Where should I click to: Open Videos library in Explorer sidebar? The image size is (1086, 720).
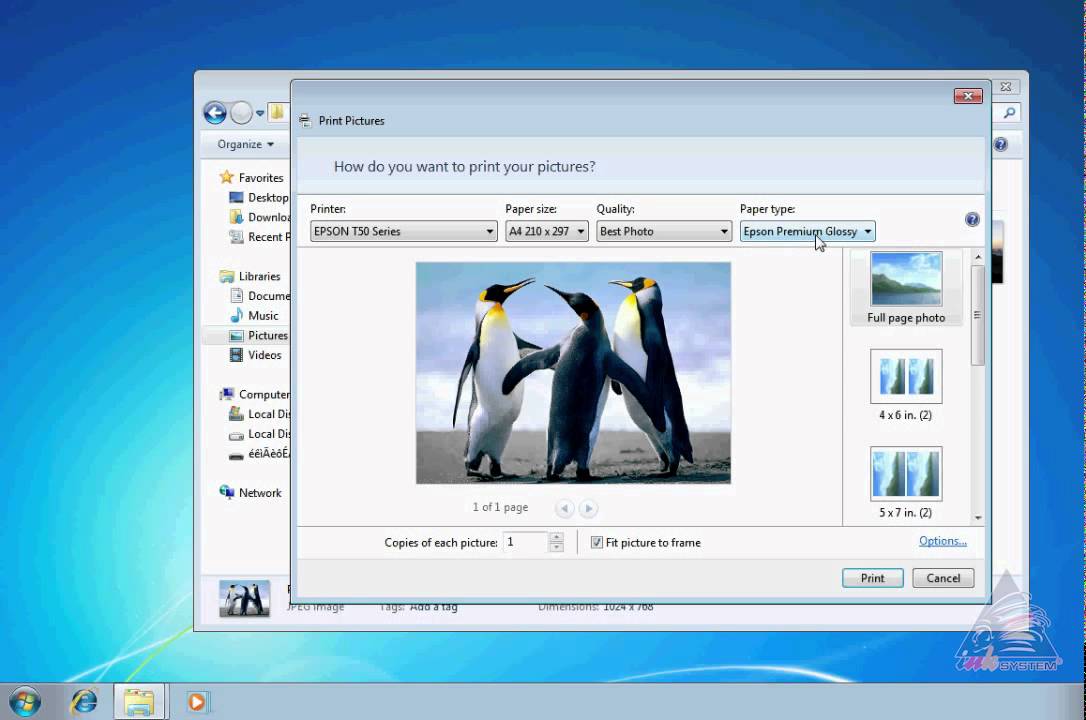coord(265,355)
